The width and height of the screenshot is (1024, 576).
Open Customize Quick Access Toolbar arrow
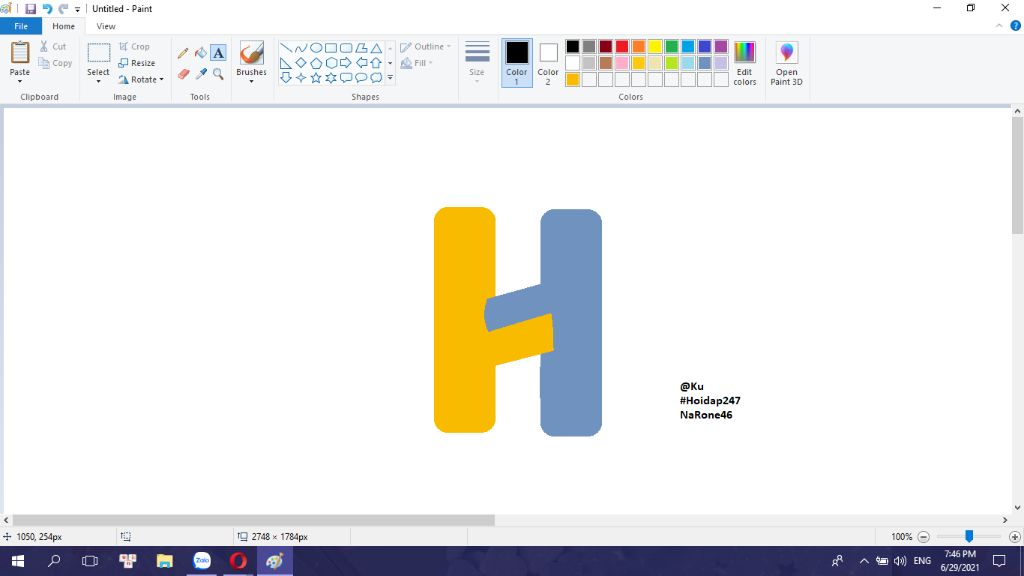pyautogui.click(x=77, y=9)
